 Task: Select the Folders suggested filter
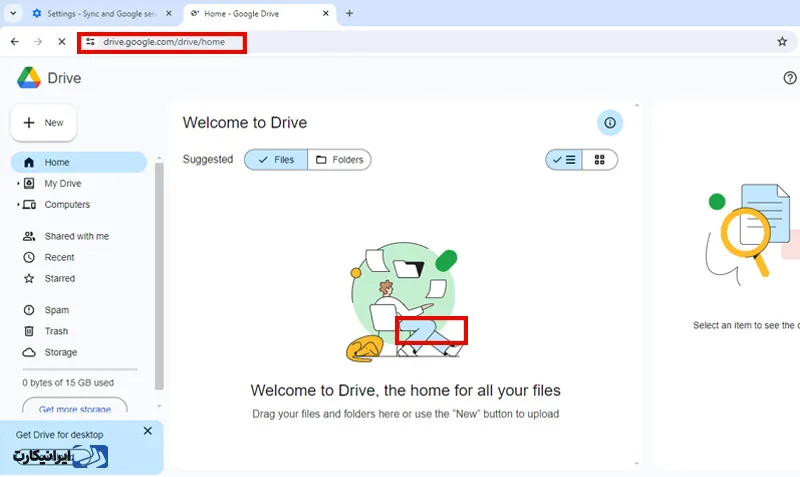pyautogui.click(x=339, y=160)
